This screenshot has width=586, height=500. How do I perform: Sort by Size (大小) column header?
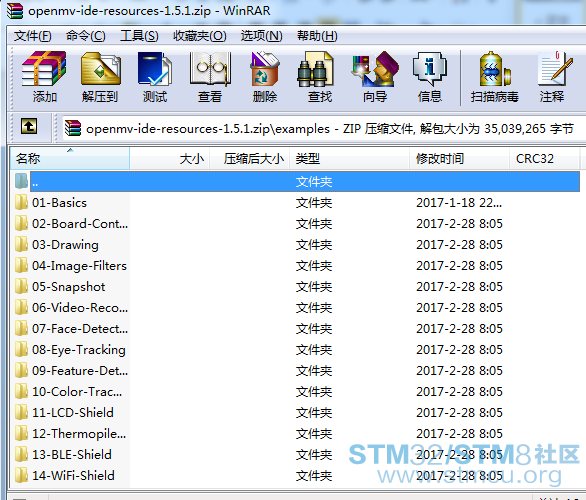point(170,158)
